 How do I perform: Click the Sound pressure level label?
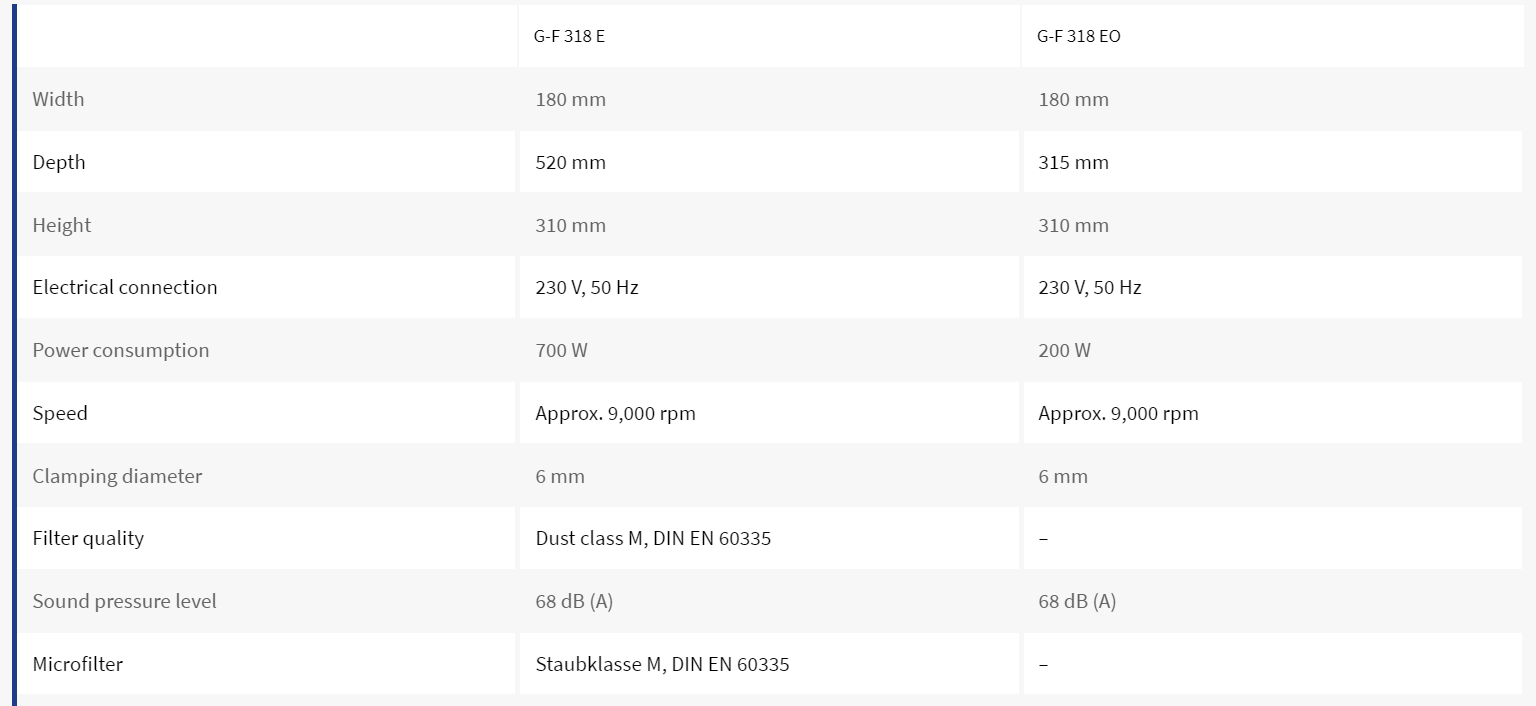point(124,601)
